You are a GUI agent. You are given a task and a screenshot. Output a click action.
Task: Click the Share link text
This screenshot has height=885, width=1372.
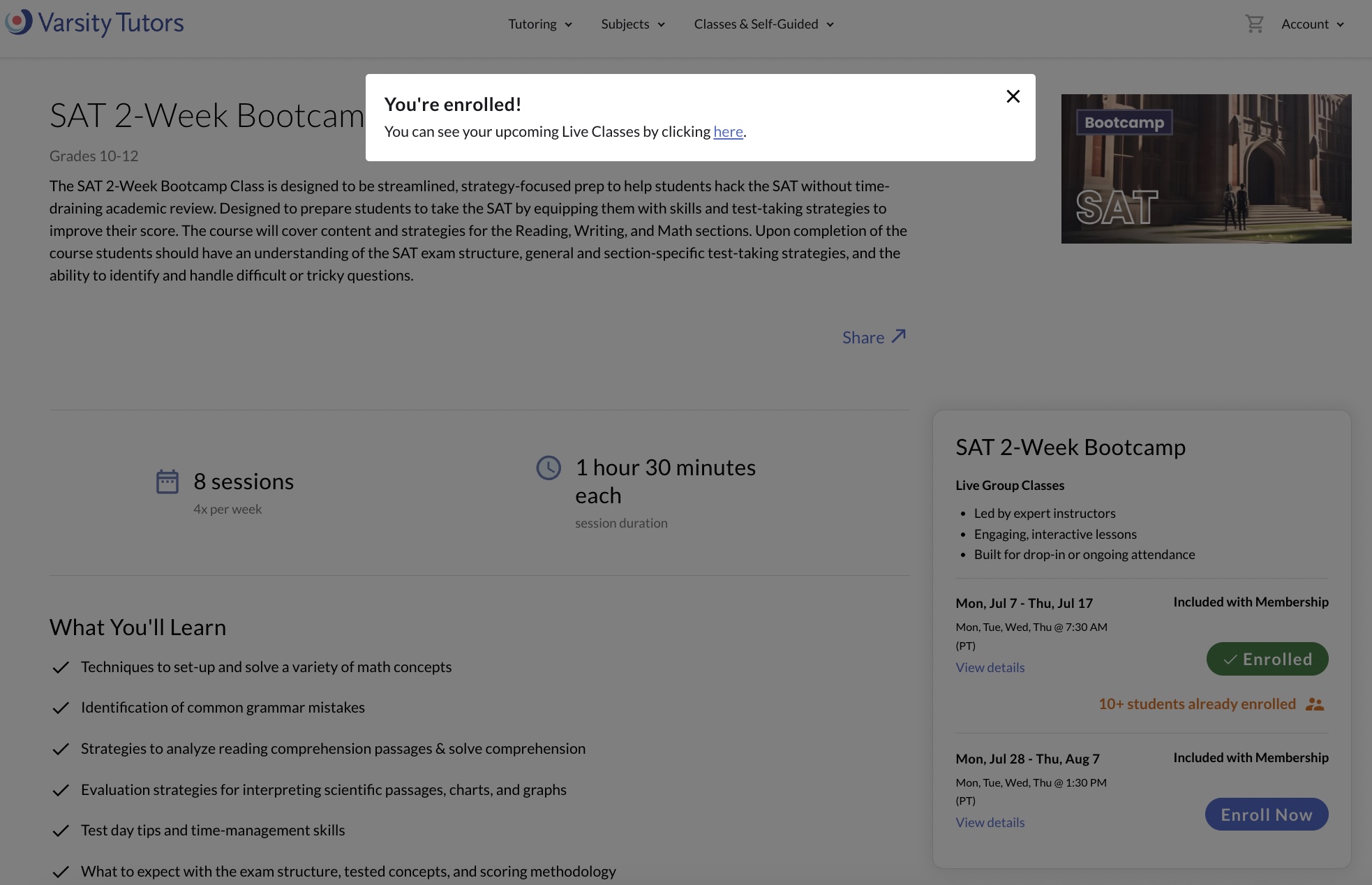(863, 338)
